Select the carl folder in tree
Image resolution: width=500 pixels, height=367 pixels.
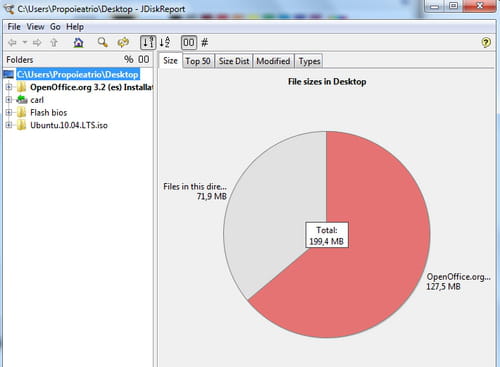[x=37, y=100]
